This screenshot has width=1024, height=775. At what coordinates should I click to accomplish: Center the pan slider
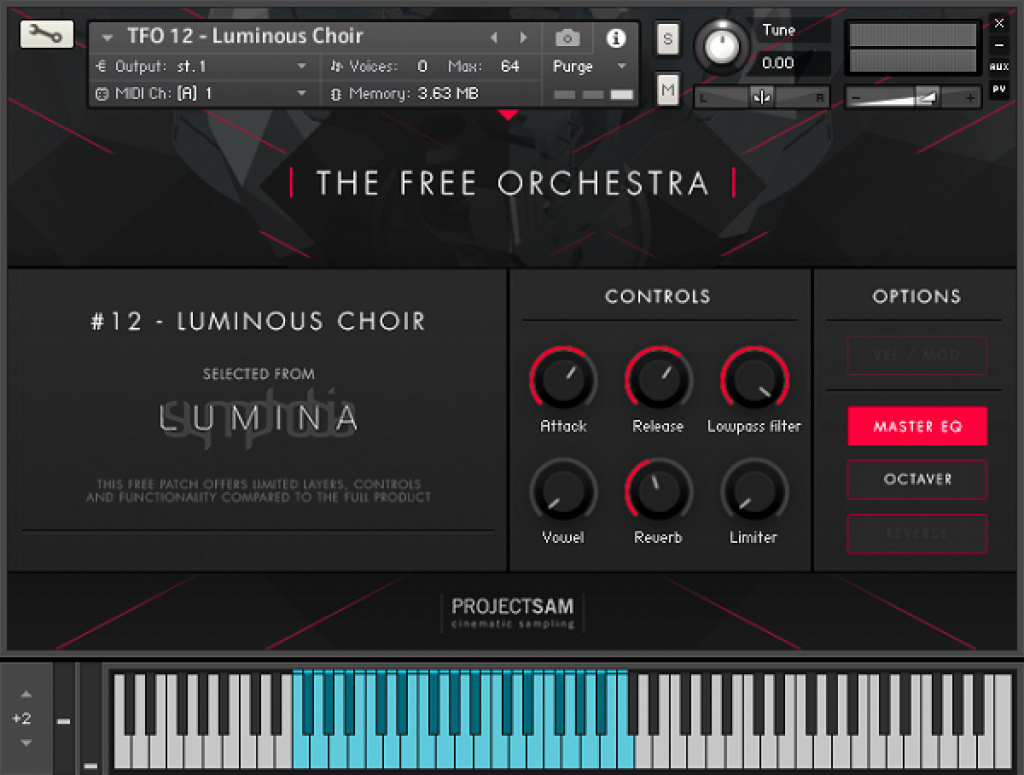[x=760, y=96]
